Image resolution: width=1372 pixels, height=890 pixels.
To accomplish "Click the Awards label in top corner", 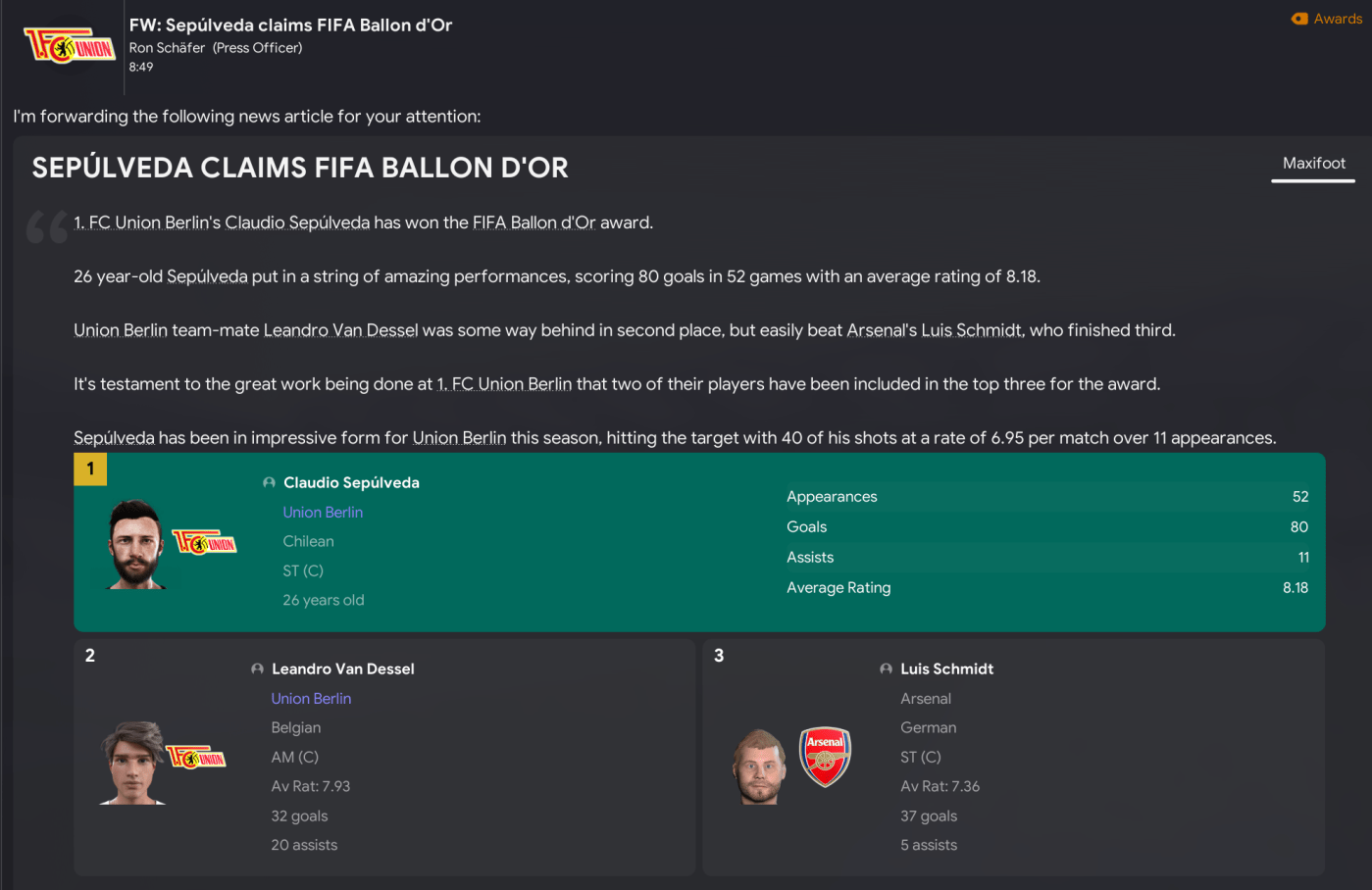I will [x=1338, y=19].
